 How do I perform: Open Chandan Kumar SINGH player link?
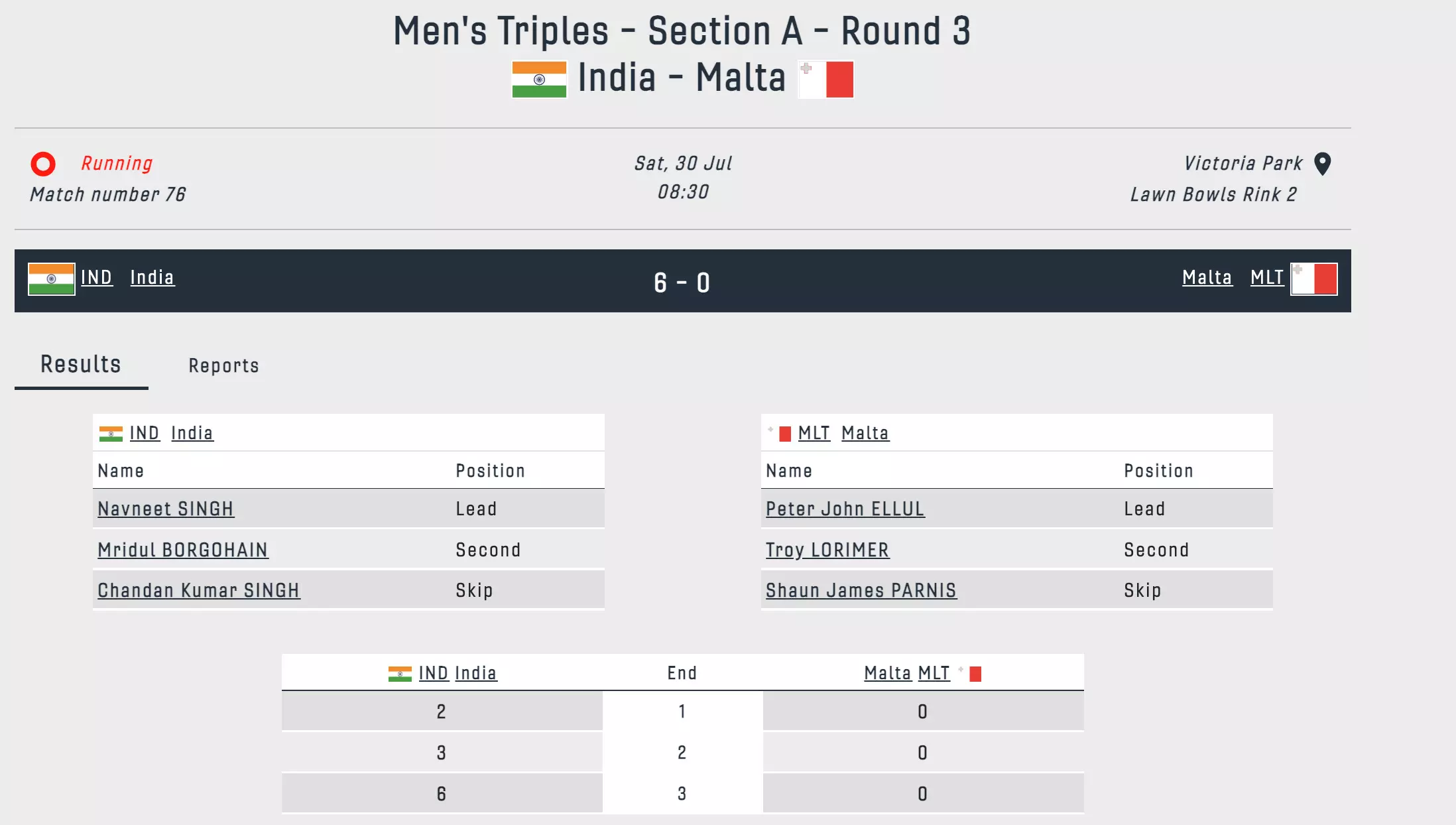(199, 590)
